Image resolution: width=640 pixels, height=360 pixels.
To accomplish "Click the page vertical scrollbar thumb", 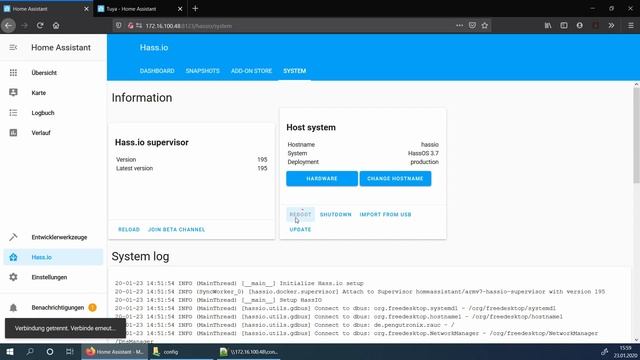I will pyautogui.click(x=636, y=135).
